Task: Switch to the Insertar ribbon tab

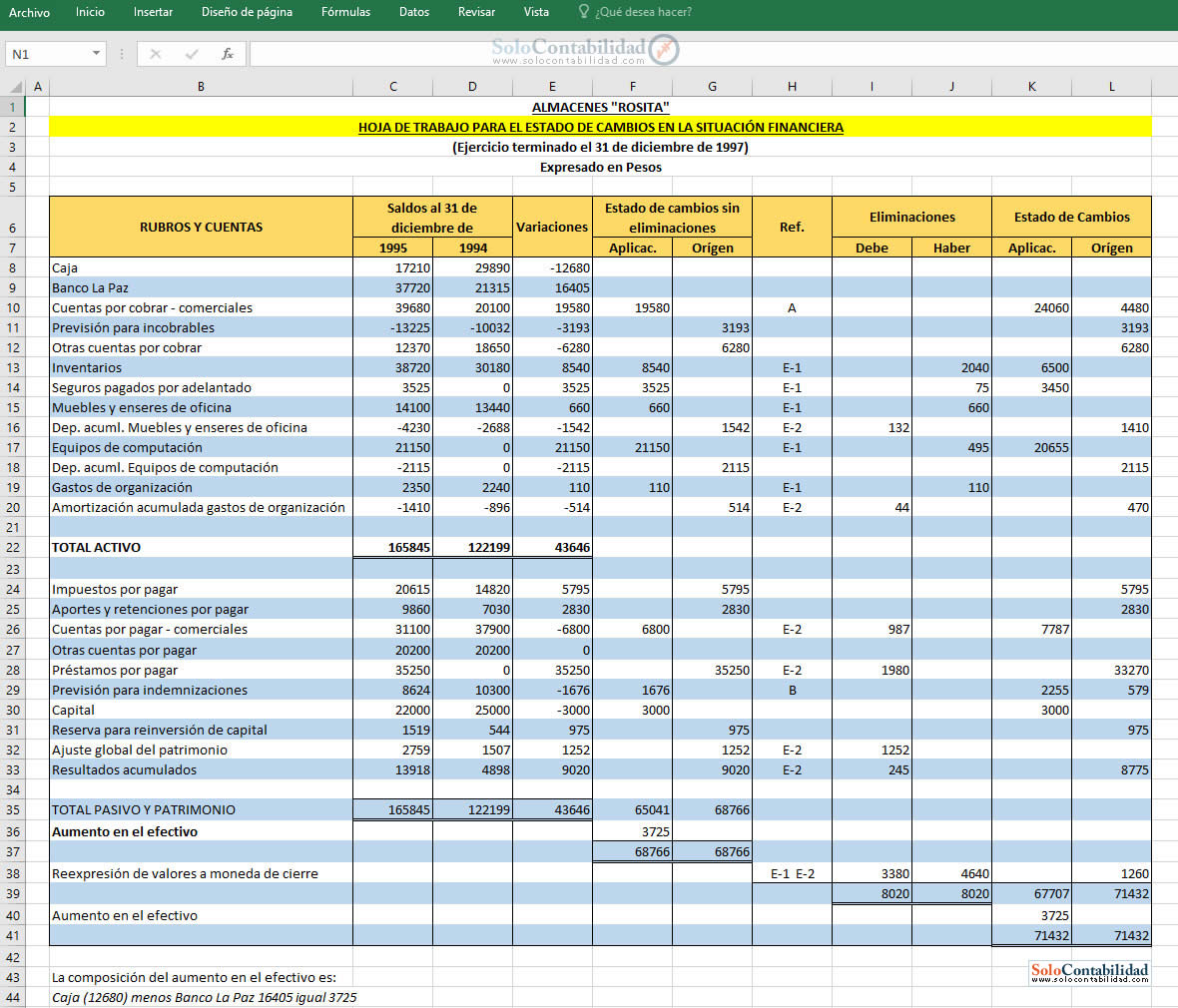Action: click(153, 12)
